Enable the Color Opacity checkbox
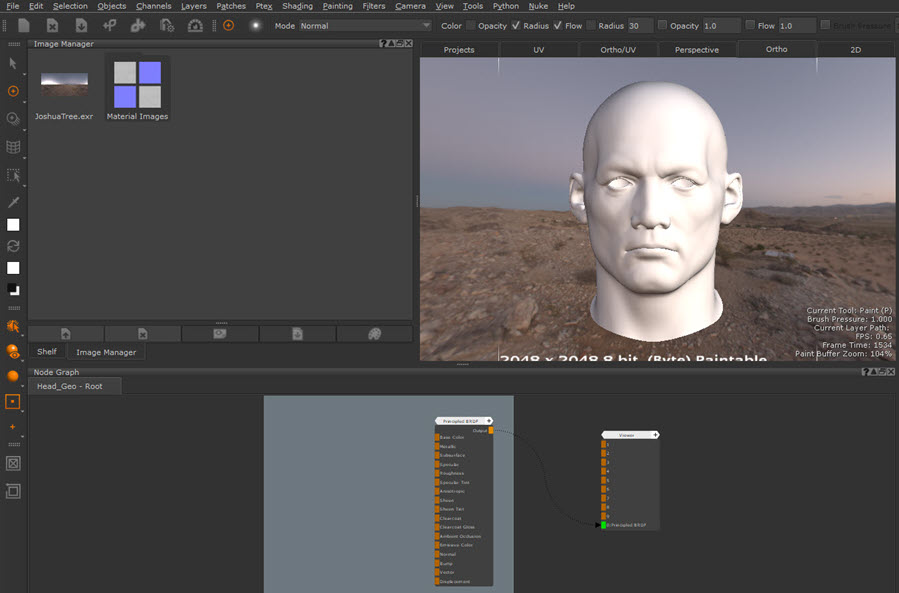Screen dimensions: 899x593 click(x=471, y=25)
